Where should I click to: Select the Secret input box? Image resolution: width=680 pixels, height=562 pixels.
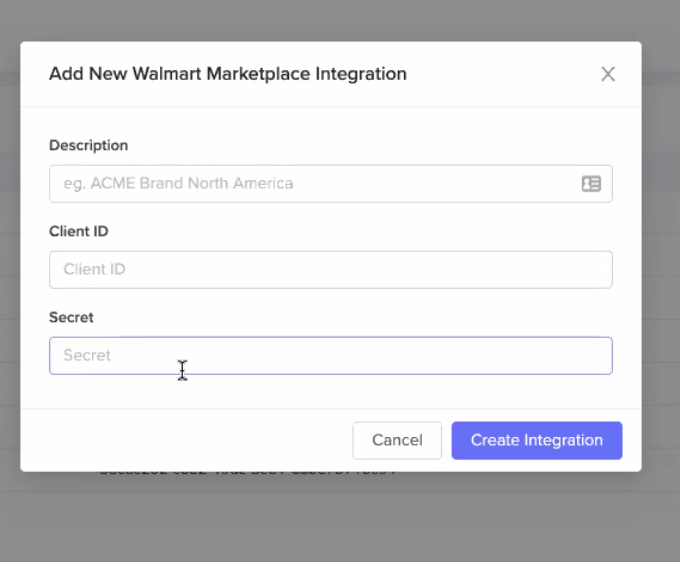[330, 356]
